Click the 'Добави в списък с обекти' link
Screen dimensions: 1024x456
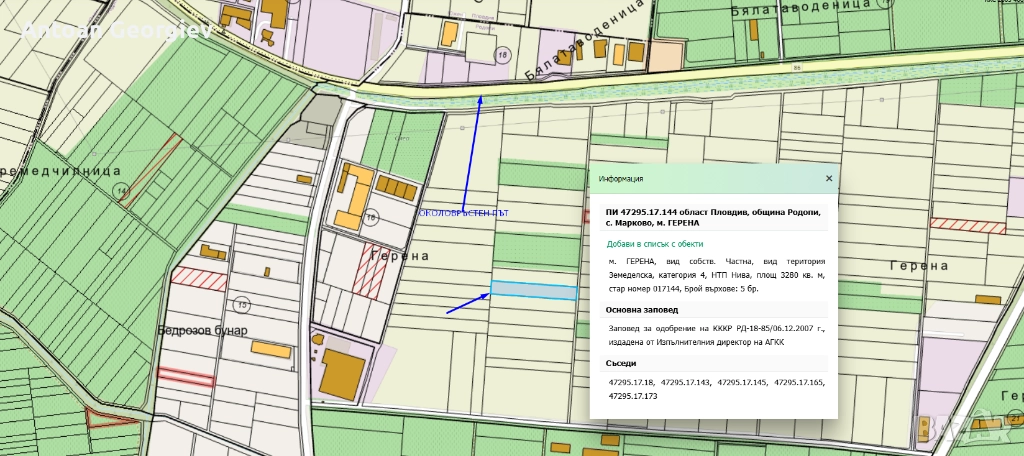[x=654, y=244]
